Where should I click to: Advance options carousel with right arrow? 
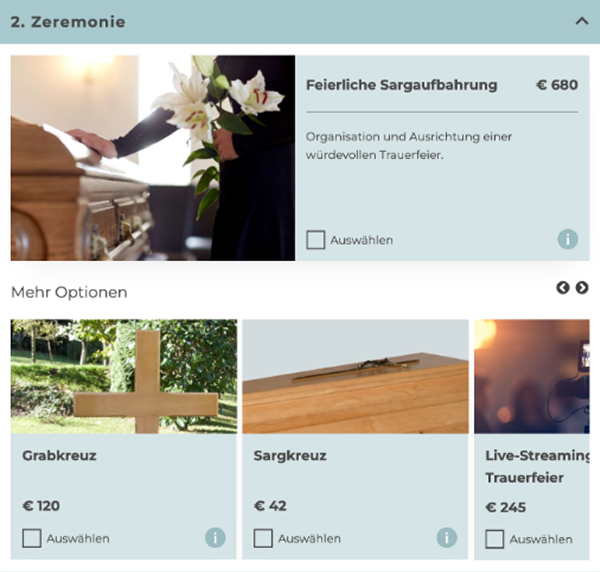pos(582,288)
